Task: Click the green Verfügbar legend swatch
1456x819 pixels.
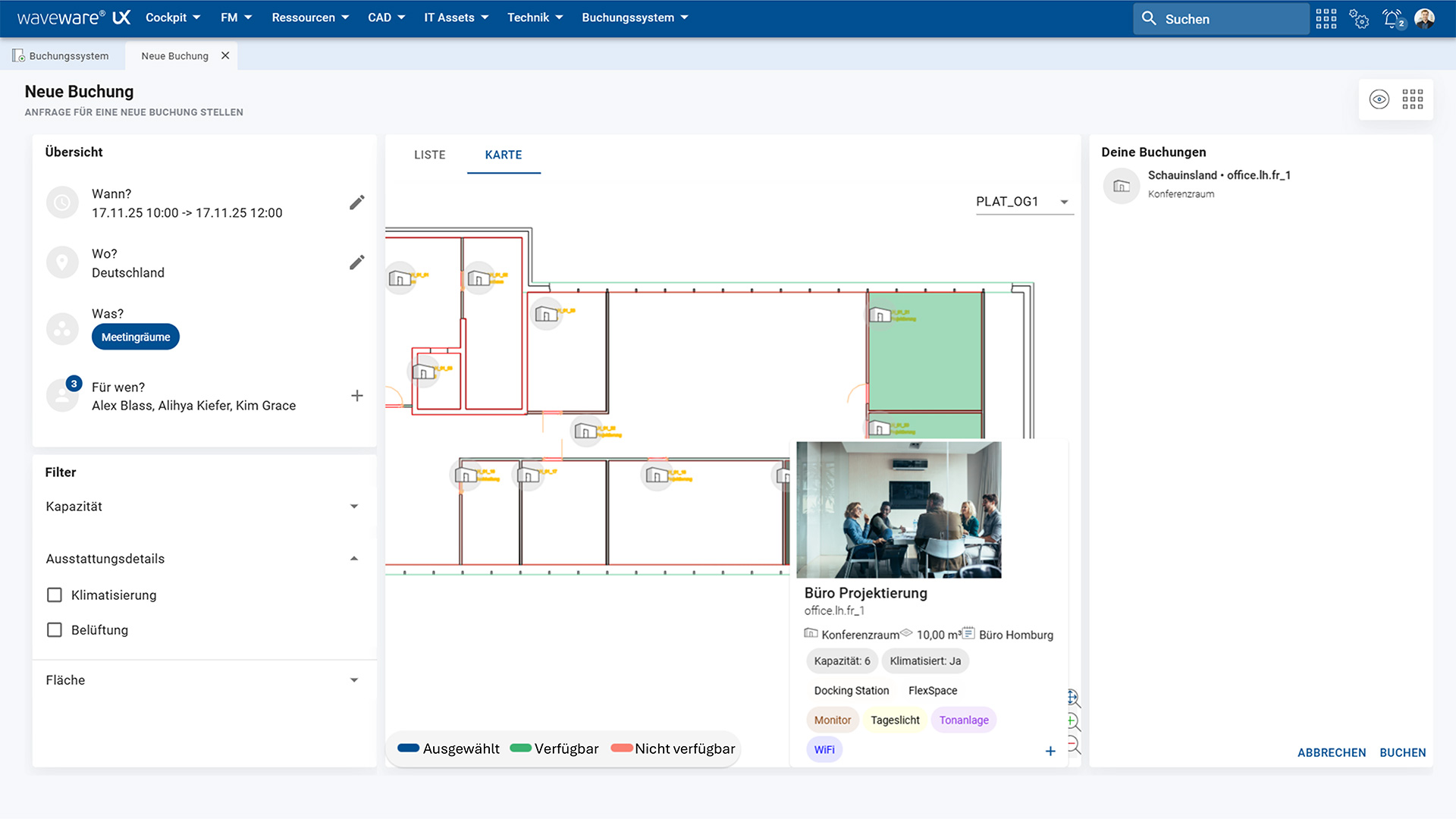Action: point(520,748)
